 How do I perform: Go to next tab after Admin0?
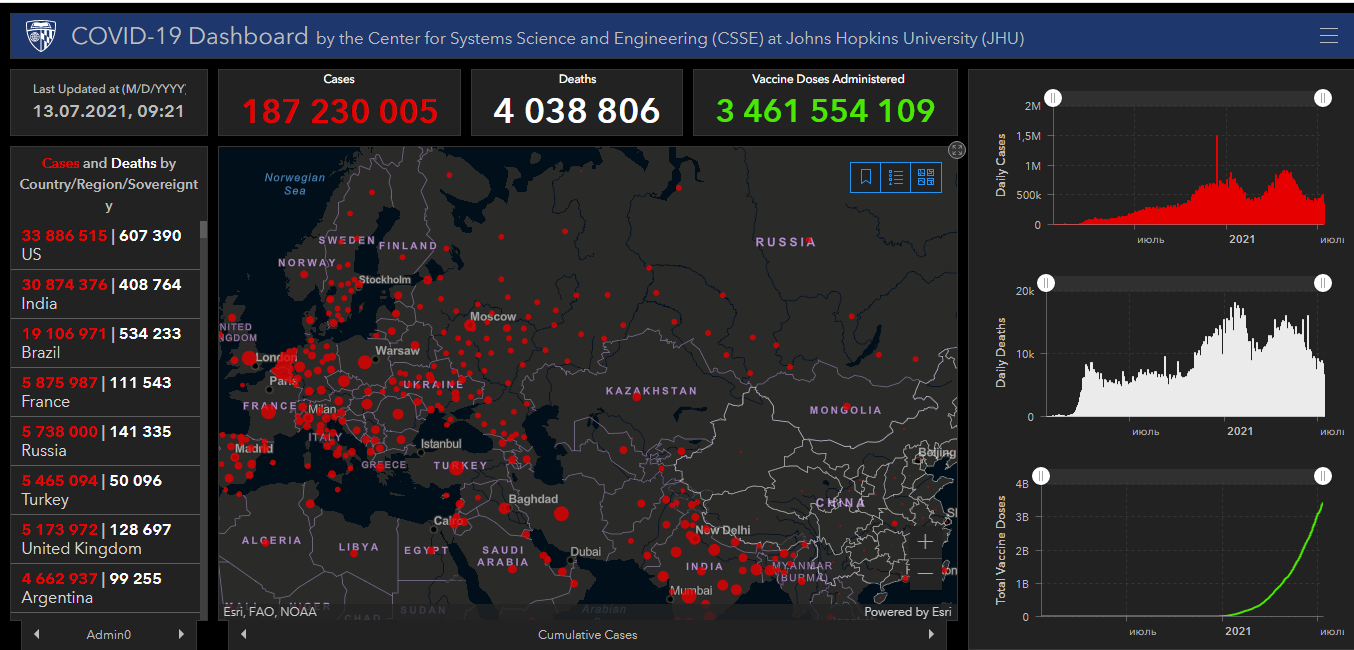[181, 634]
